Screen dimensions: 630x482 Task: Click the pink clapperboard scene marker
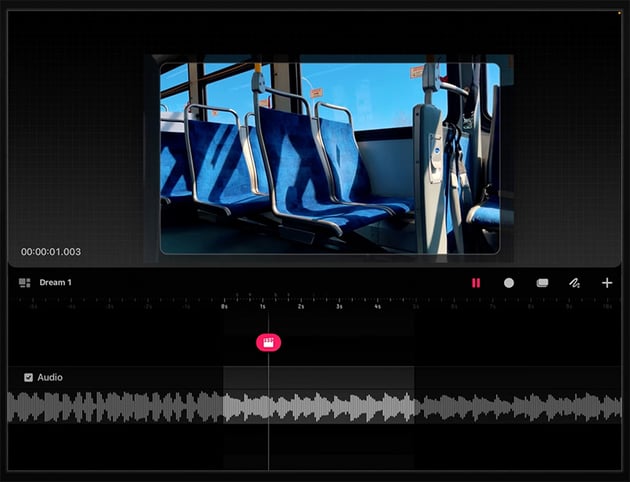click(x=268, y=343)
